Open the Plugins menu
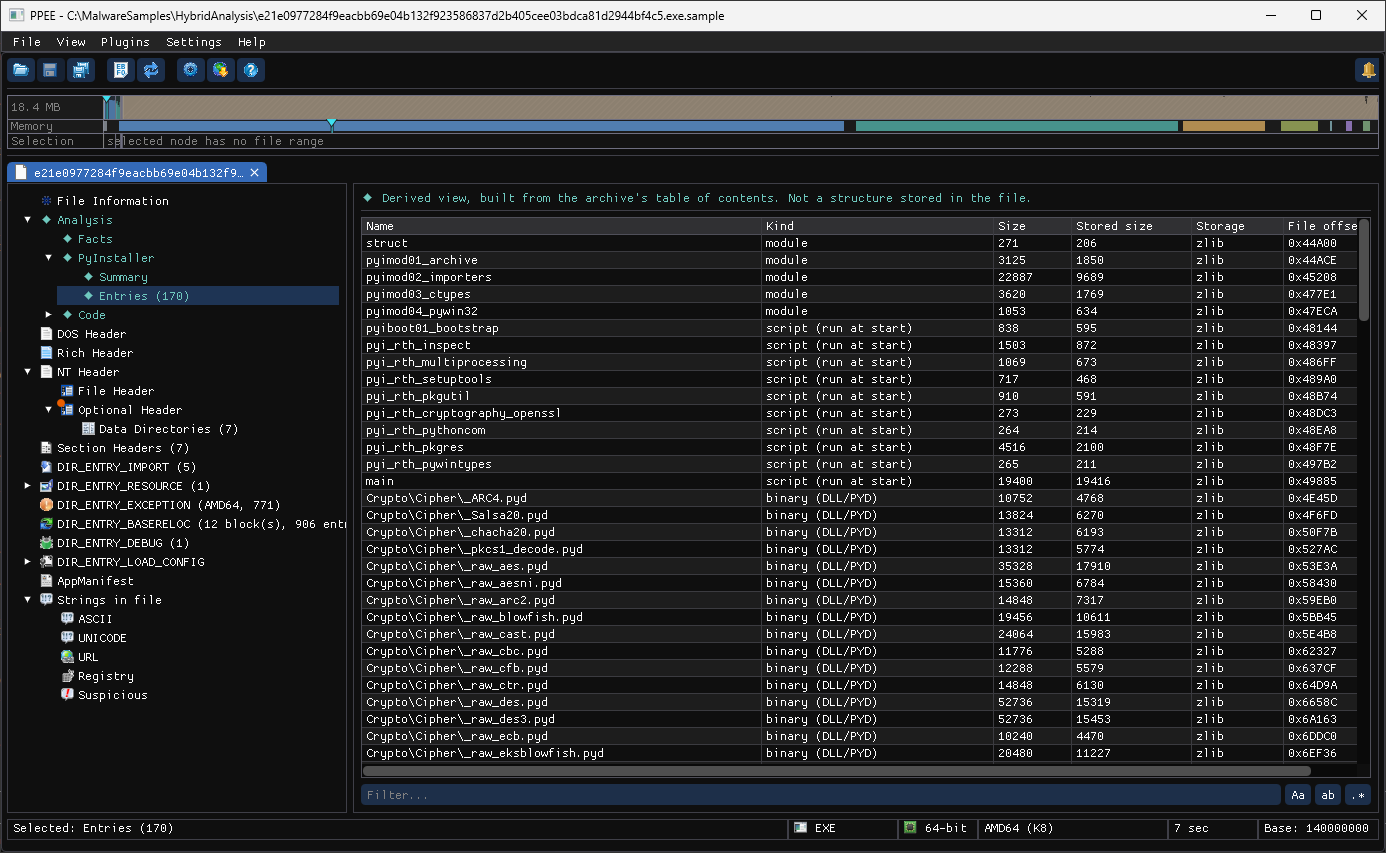Screen dimensions: 1386x853 tap(125, 42)
